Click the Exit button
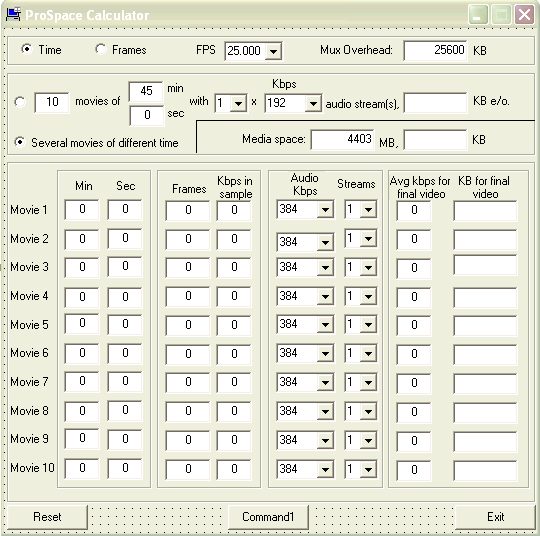This screenshot has width=540, height=536. click(x=495, y=517)
